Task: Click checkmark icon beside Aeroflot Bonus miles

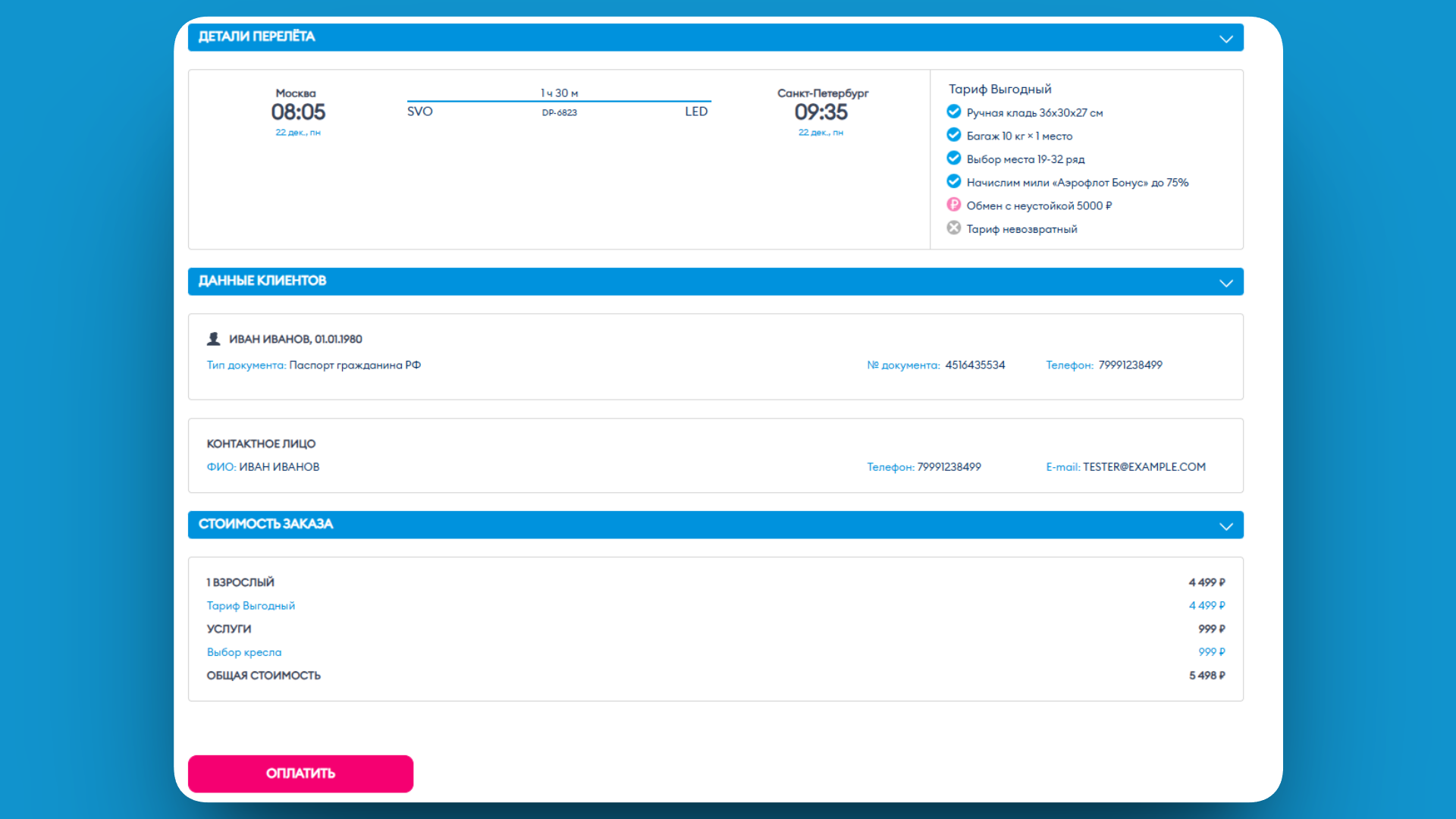Action: (x=953, y=181)
